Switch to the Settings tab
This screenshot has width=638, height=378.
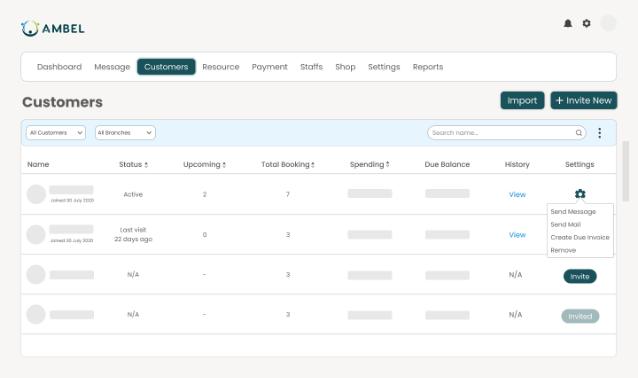[x=384, y=67]
